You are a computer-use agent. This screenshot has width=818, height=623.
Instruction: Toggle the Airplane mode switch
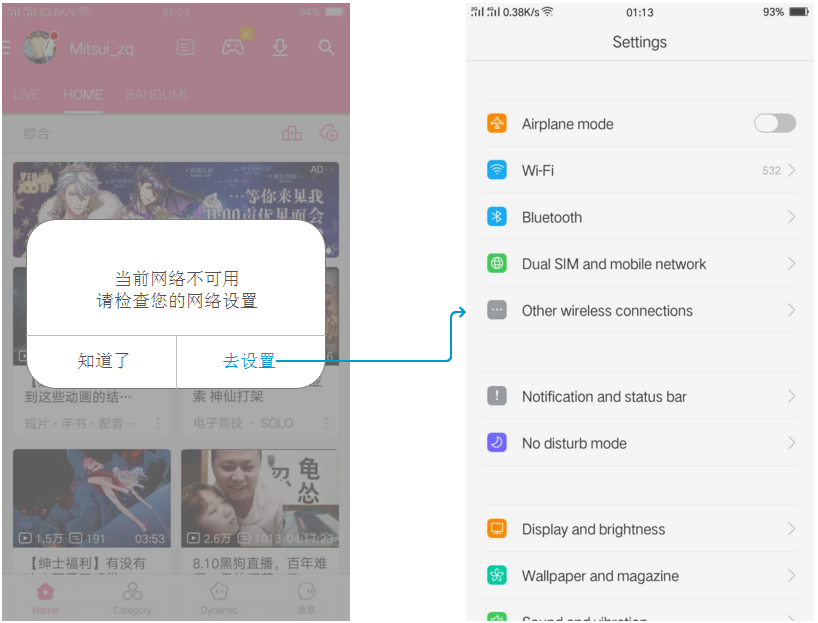(774, 123)
